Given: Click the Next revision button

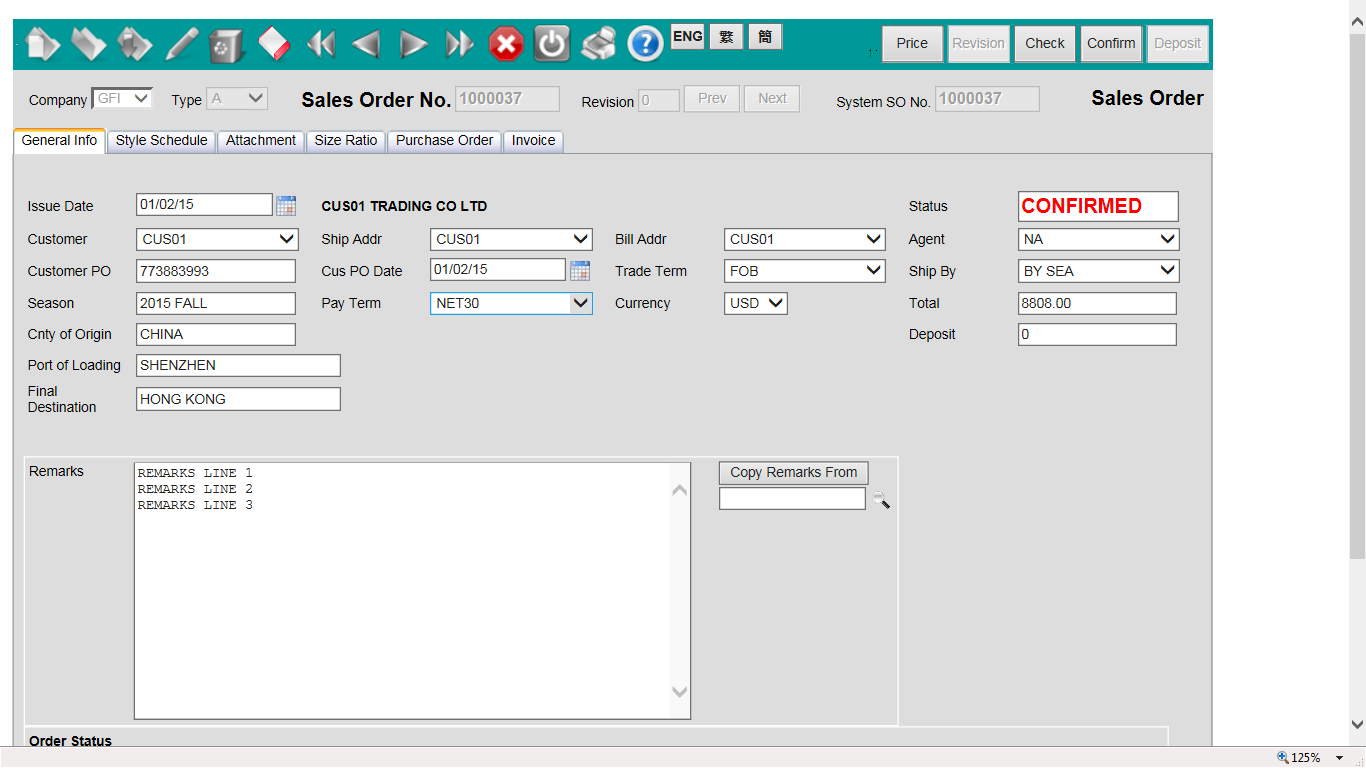Looking at the screenshot, I should click(772, 99).
